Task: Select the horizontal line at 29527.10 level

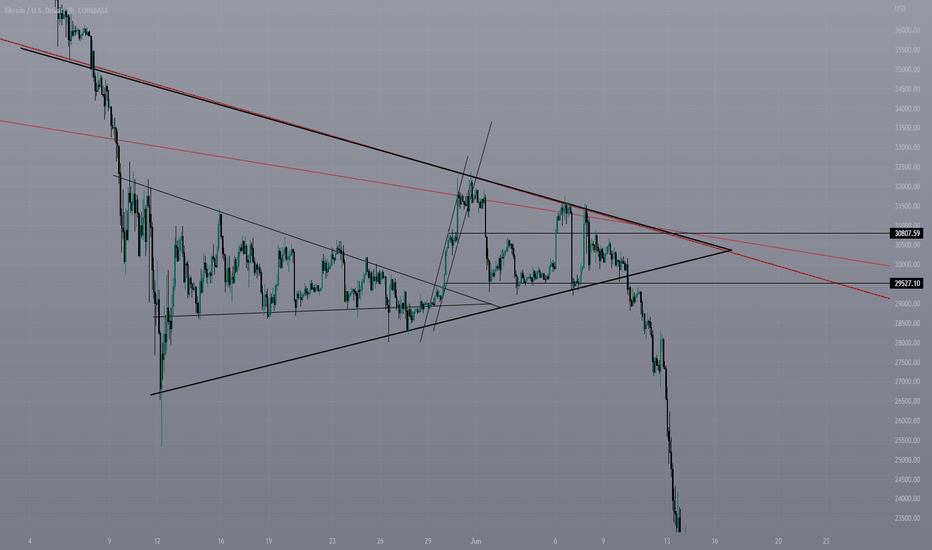Action: 672,284
